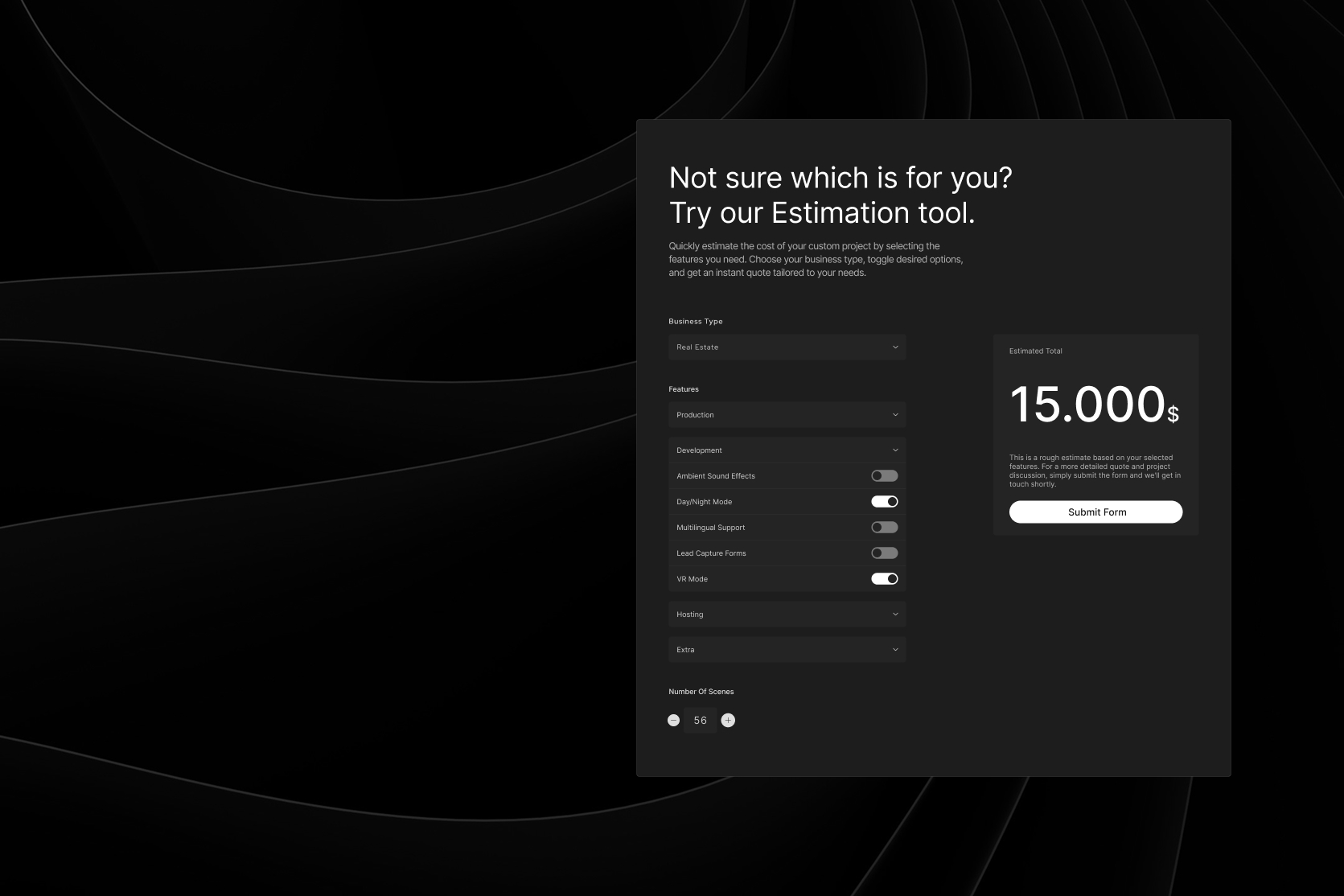
Task: Click the 15.000 estimated total amount
Action: click(x=1087, y=404)
